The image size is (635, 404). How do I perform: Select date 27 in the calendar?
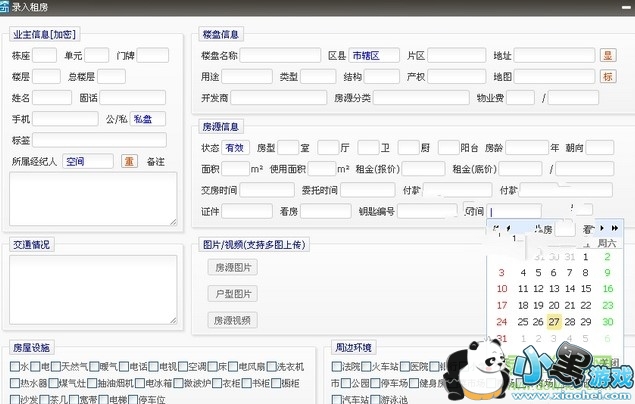tap(553, 322)
